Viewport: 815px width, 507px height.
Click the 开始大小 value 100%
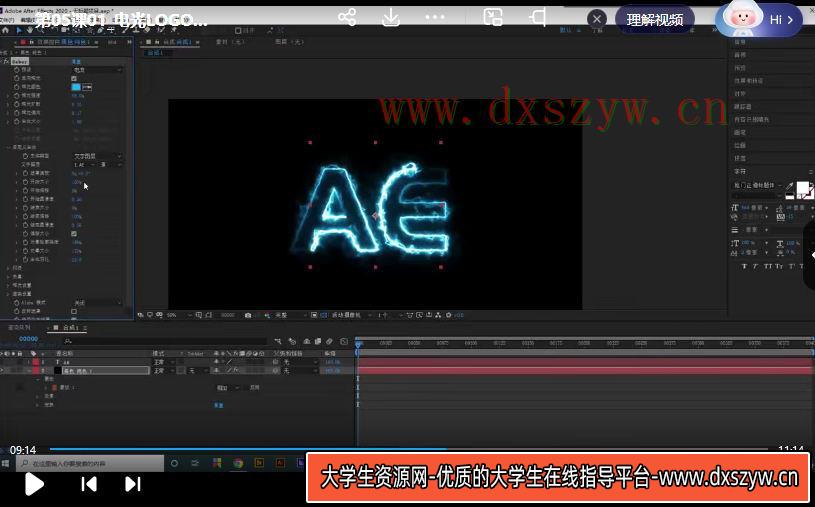77,182
